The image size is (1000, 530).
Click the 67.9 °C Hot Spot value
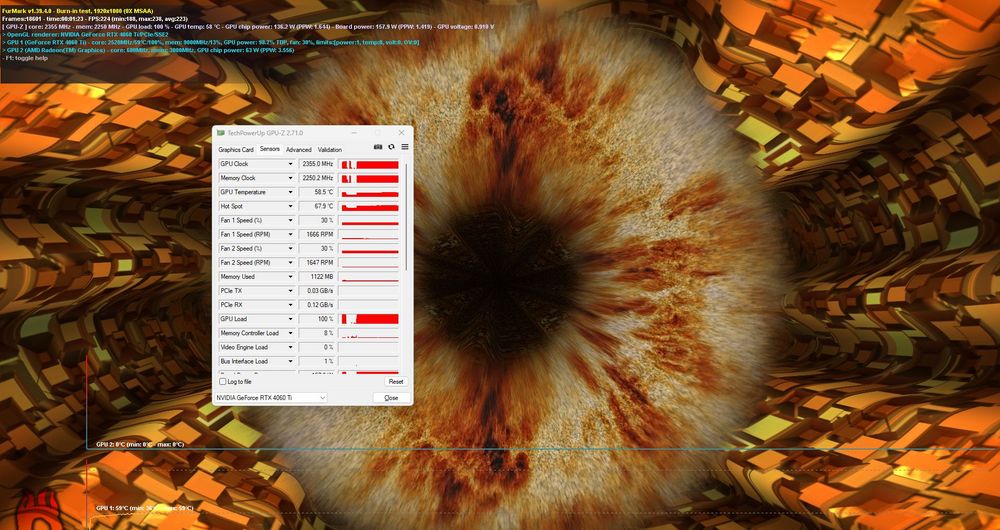click(317, 206)
